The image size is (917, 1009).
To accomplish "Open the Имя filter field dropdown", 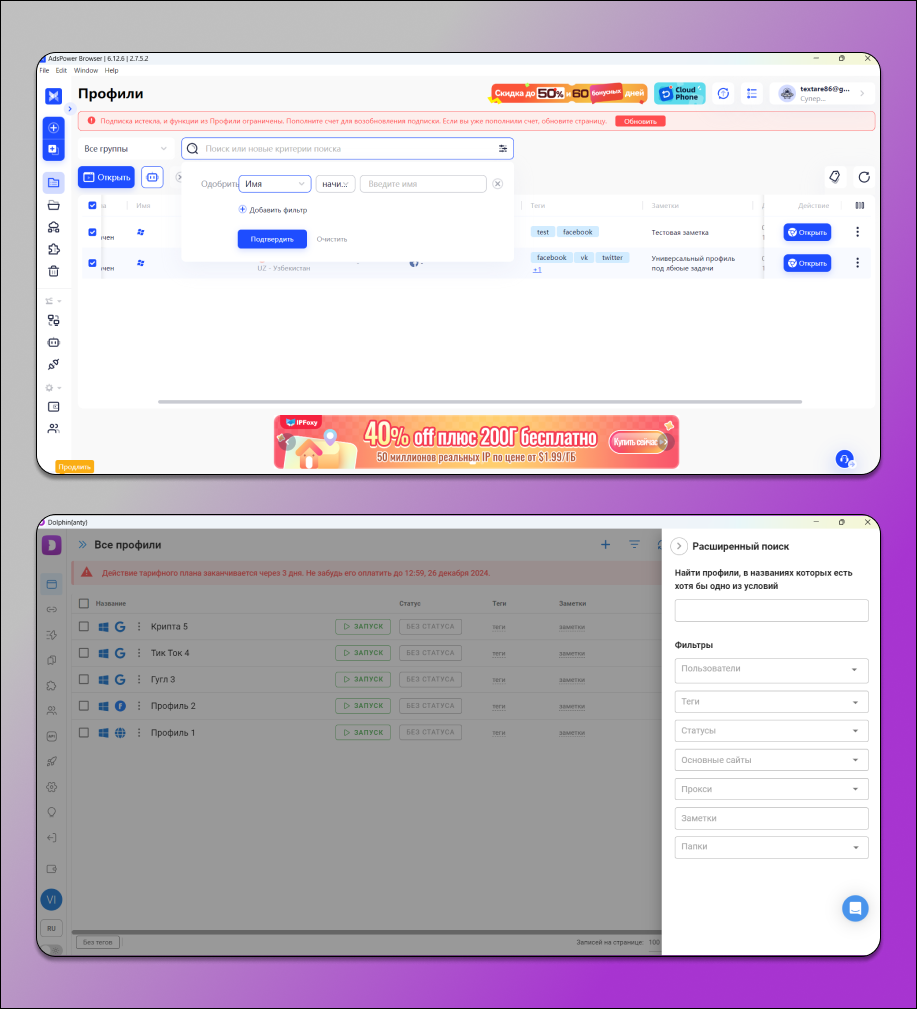I will [x=275, y=184].
